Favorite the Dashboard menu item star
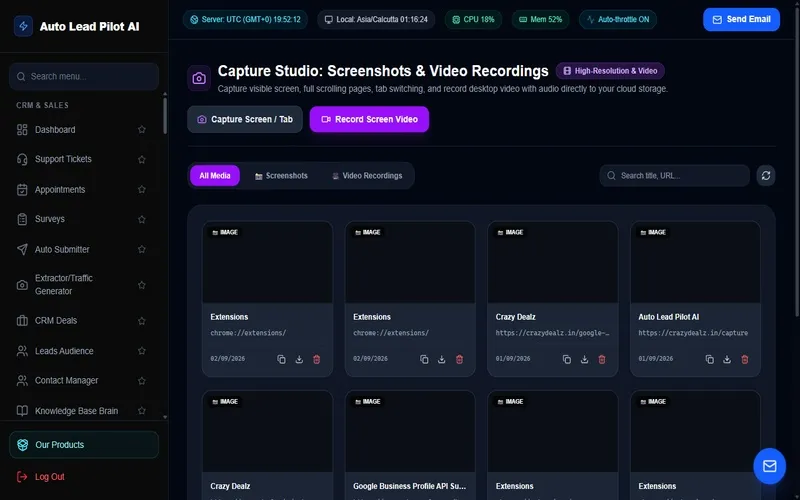Viewport: 800px width, 500px height. pyautogui.click(x=142, y=130)
